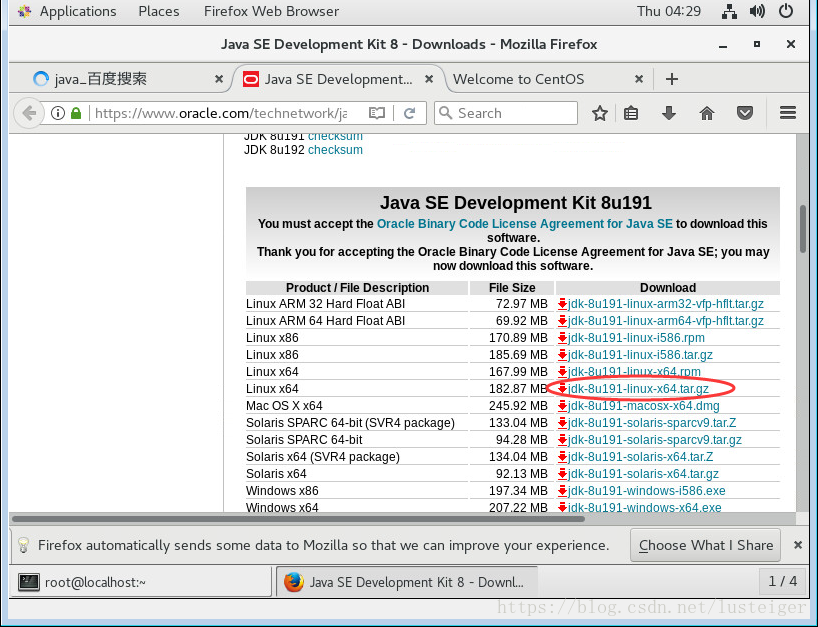Download jdk-8u191-solaris-x64.tar.Z link
Viewport: 818px width, 627px height.
pos(640,457)
